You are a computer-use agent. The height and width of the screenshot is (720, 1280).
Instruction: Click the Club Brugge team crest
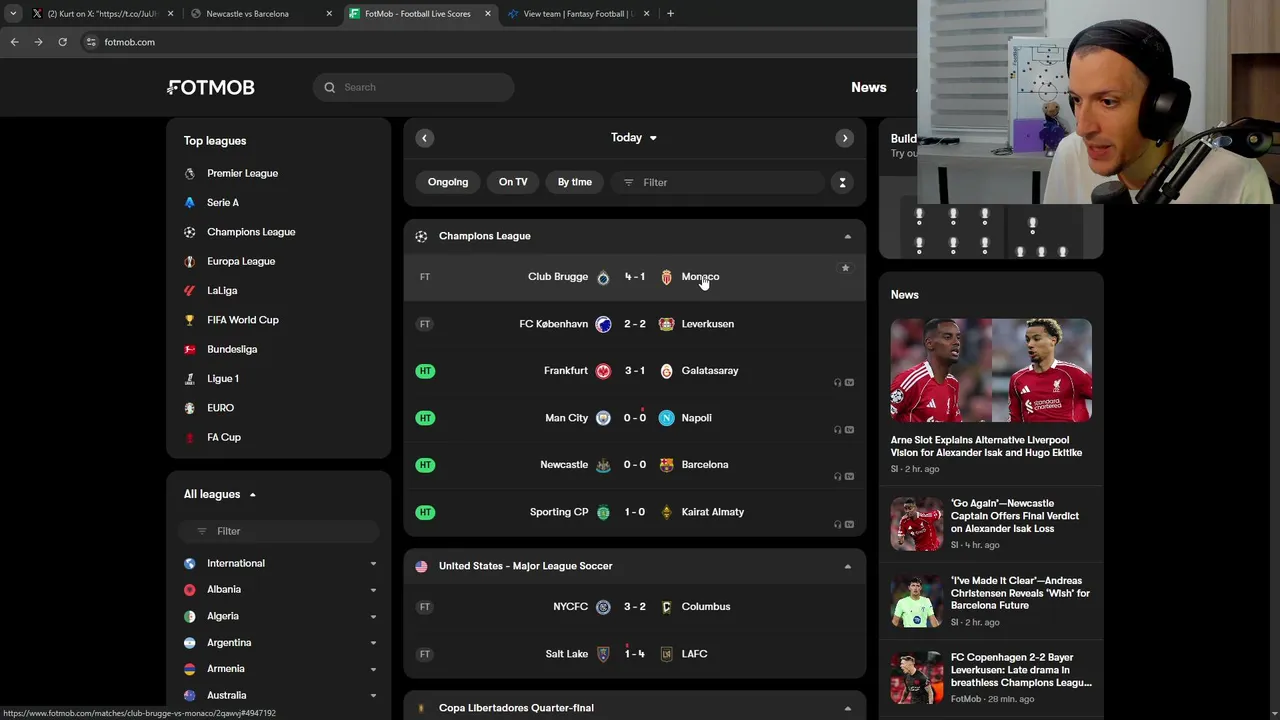(603, 277)
